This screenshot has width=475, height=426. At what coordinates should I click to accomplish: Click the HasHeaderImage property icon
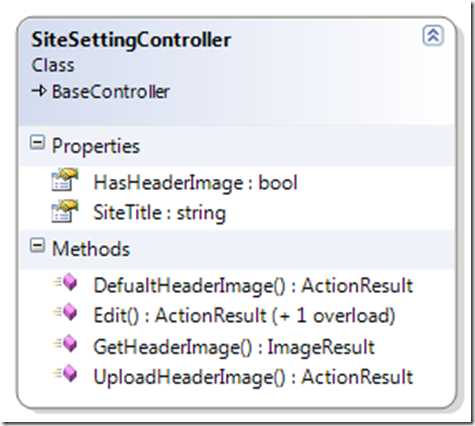tap(65, 180)
